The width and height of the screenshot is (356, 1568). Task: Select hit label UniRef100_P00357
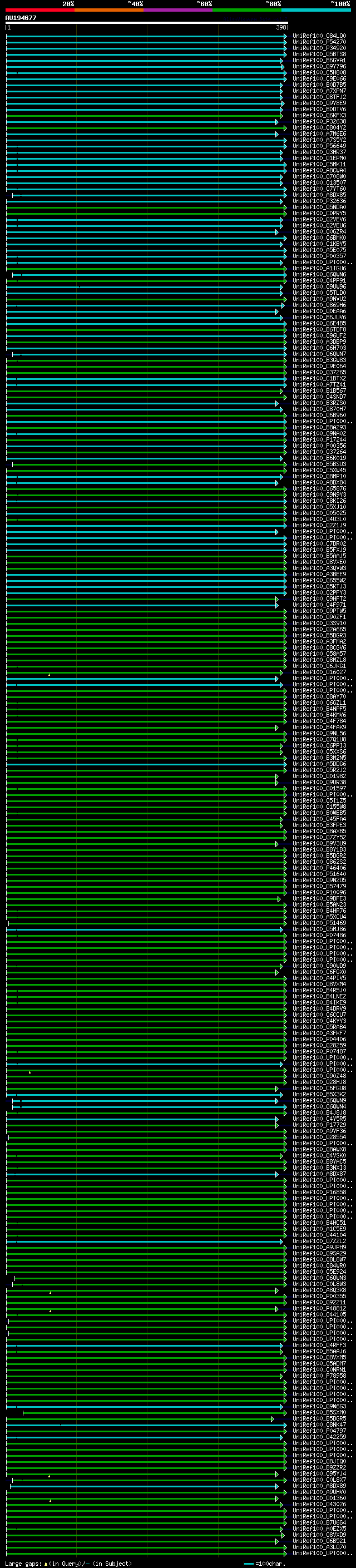[x=319, y=256]
